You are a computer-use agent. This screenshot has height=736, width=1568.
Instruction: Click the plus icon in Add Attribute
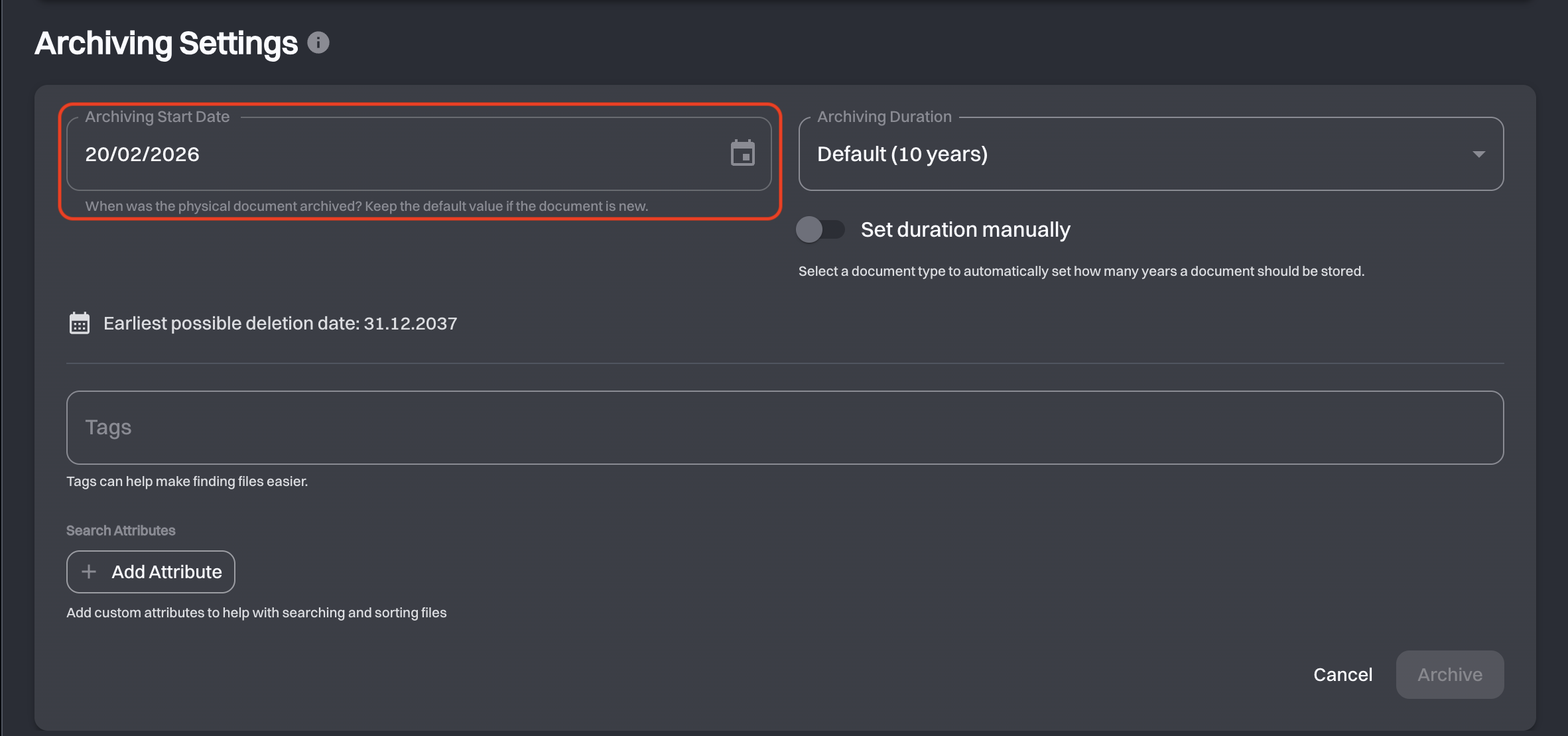[x=89, y=572]
